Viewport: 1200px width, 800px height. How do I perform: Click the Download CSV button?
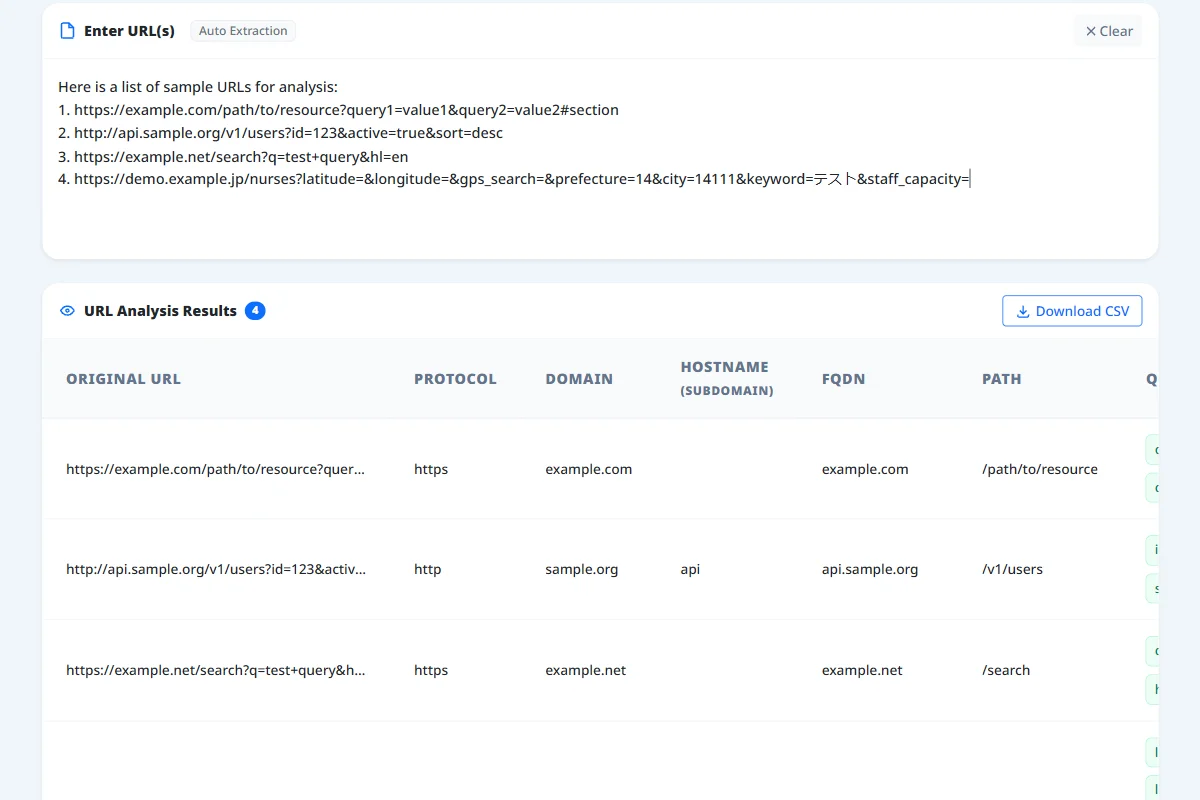[x=1072, y=311]
